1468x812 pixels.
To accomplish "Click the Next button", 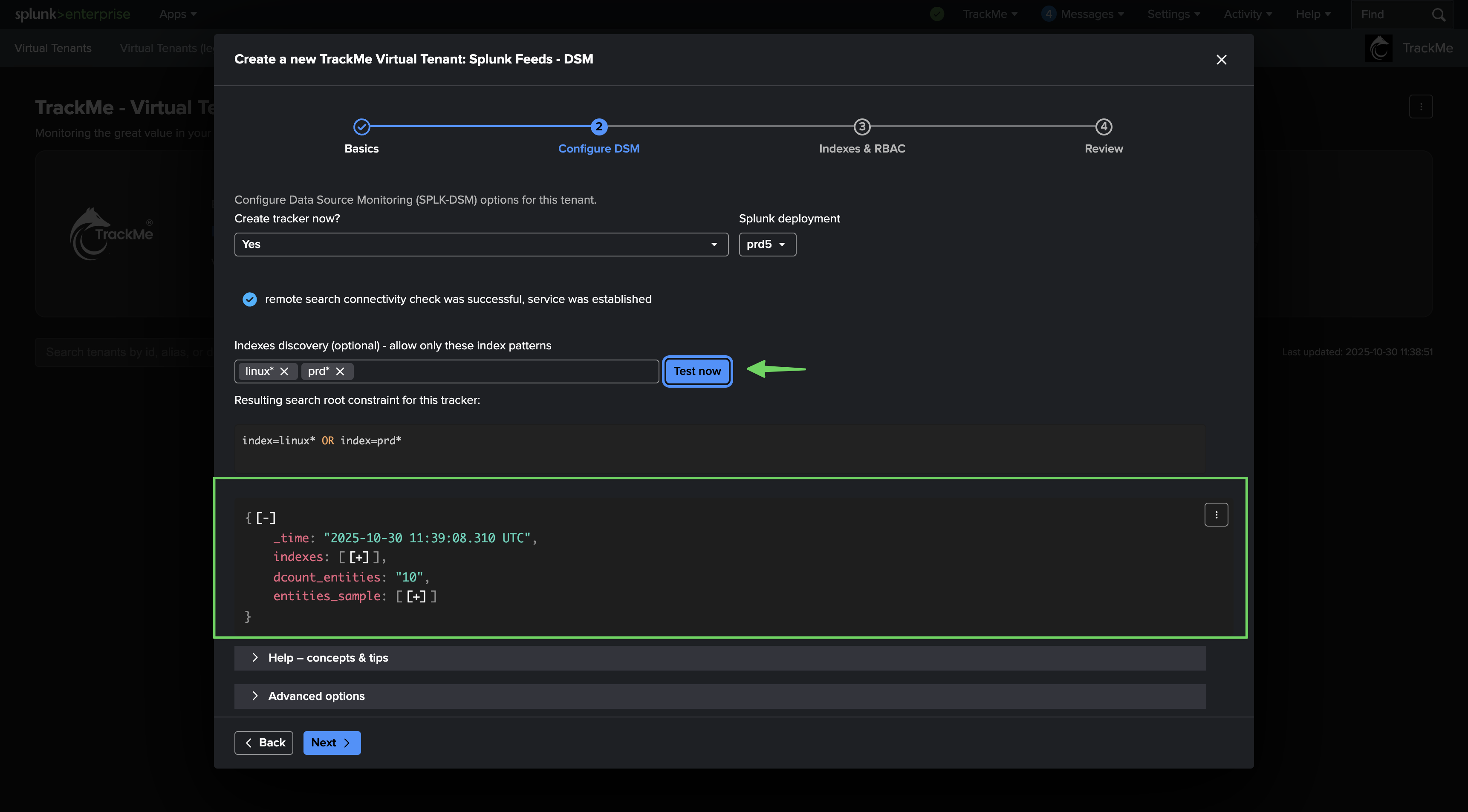I will (x=332, y=743).
